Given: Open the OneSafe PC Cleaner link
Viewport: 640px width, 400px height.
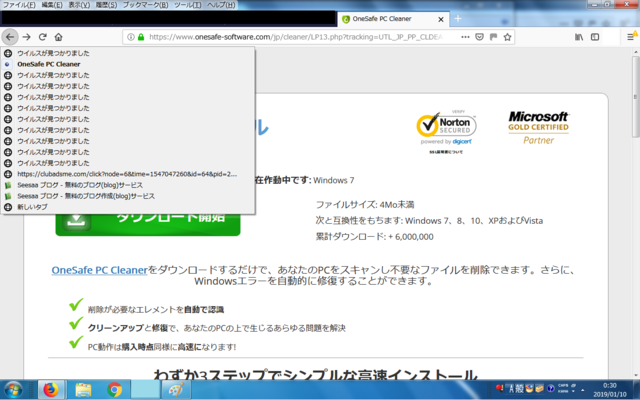Looking at the screenshot, I should 99,270.
